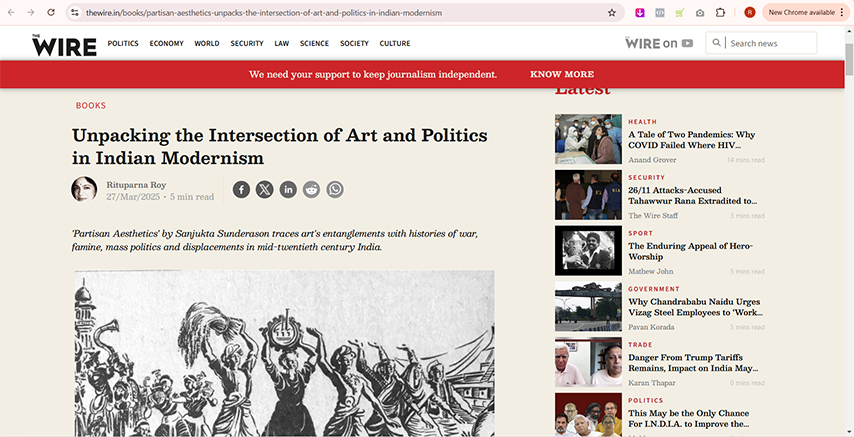The width and height of the screenshot is (854, 437).
Task: Open 'This May be the Only Chance' article
Action: click(689, 418)
